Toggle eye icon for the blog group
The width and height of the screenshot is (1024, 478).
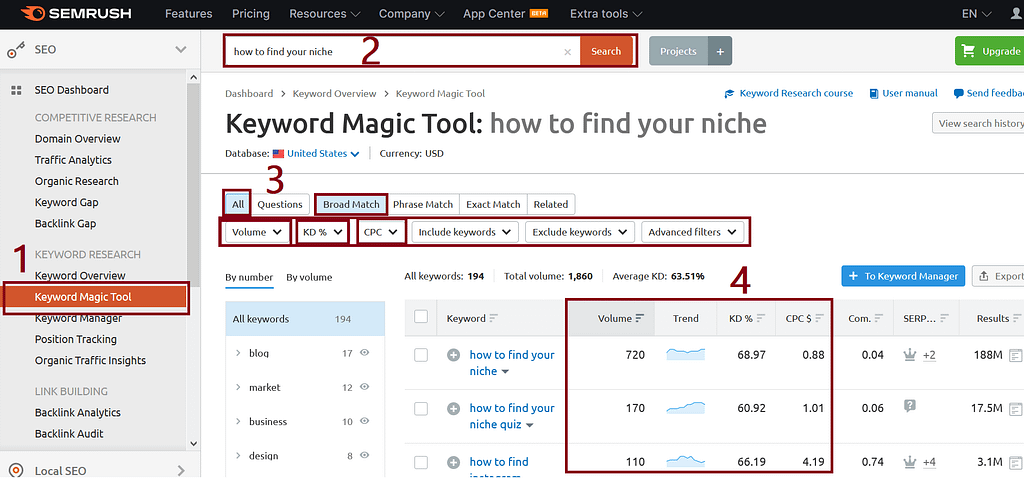pos(365,353)
